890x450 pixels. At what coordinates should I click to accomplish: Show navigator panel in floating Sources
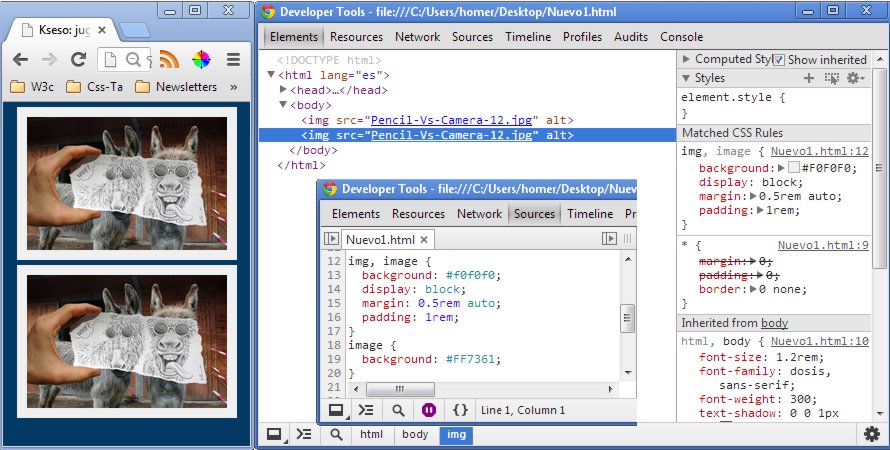[331, 239]
